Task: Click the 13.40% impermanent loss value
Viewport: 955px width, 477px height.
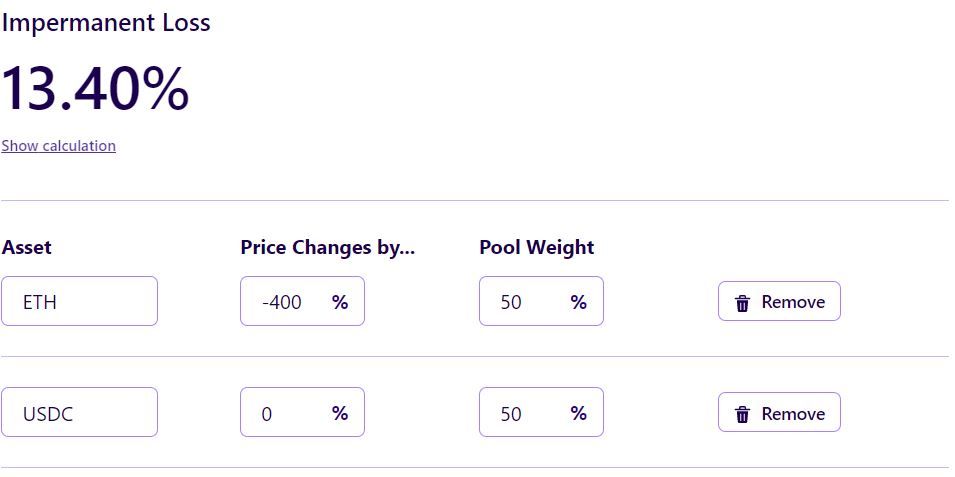Action: click(95, 88)
